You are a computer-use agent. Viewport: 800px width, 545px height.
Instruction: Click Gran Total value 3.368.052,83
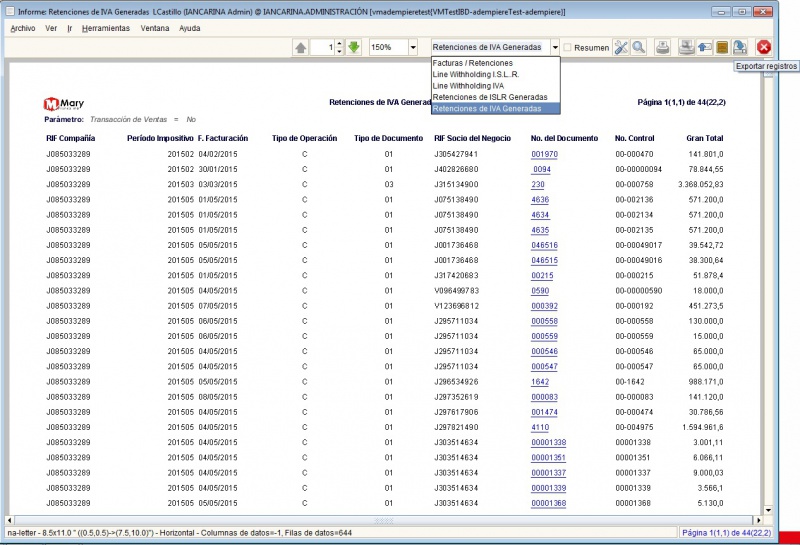tap(701, 185)
